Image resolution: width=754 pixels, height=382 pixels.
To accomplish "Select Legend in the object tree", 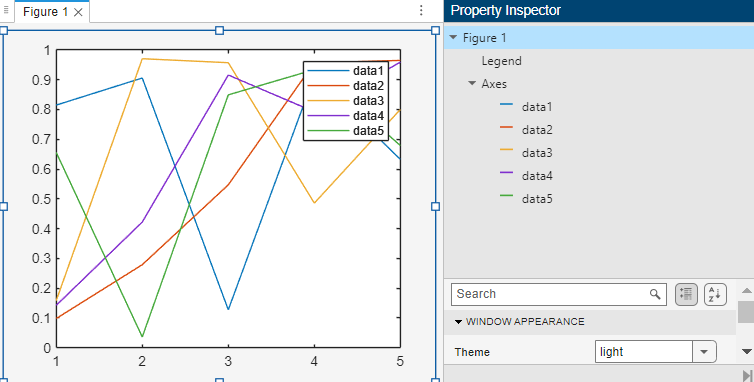I will coord(502,61).
